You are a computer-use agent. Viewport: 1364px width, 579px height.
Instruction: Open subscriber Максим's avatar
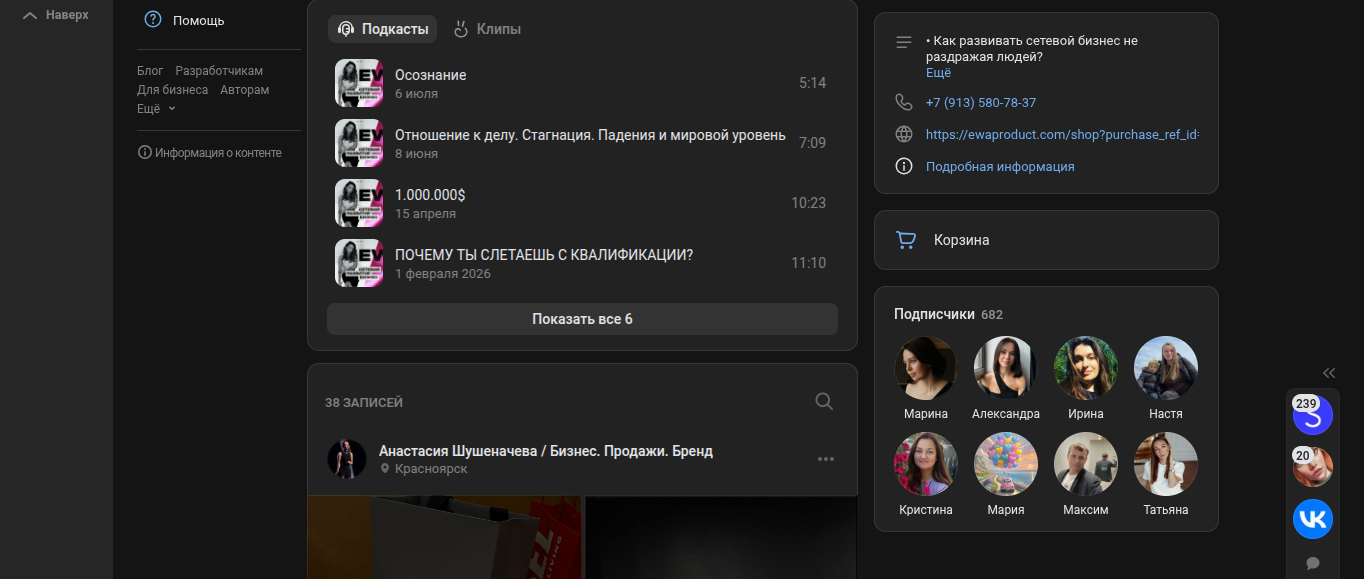click(1086, 464)
